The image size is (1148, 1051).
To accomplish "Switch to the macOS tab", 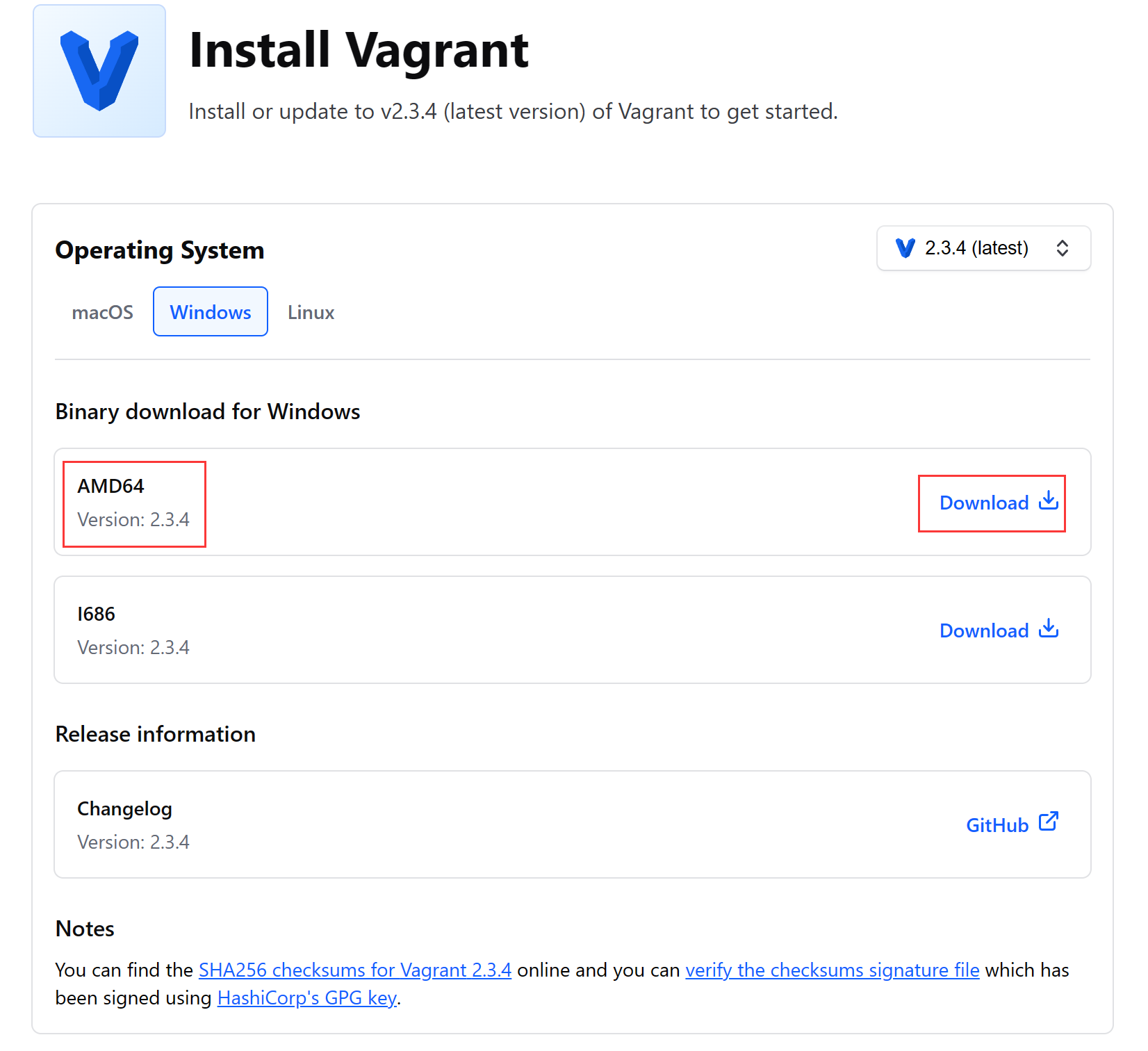I will tap(102, 312).
